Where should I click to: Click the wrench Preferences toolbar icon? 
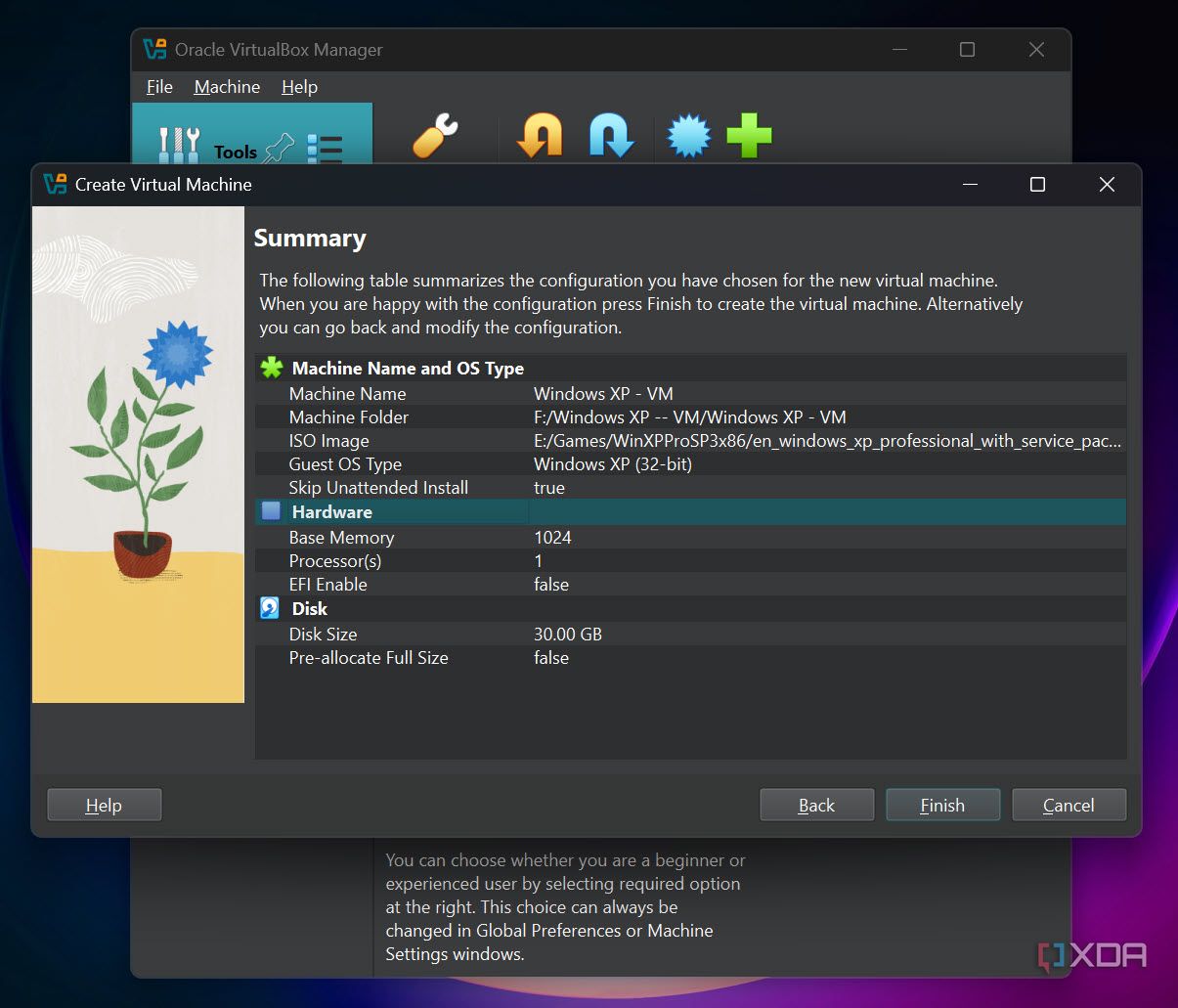tap(435, 136)
